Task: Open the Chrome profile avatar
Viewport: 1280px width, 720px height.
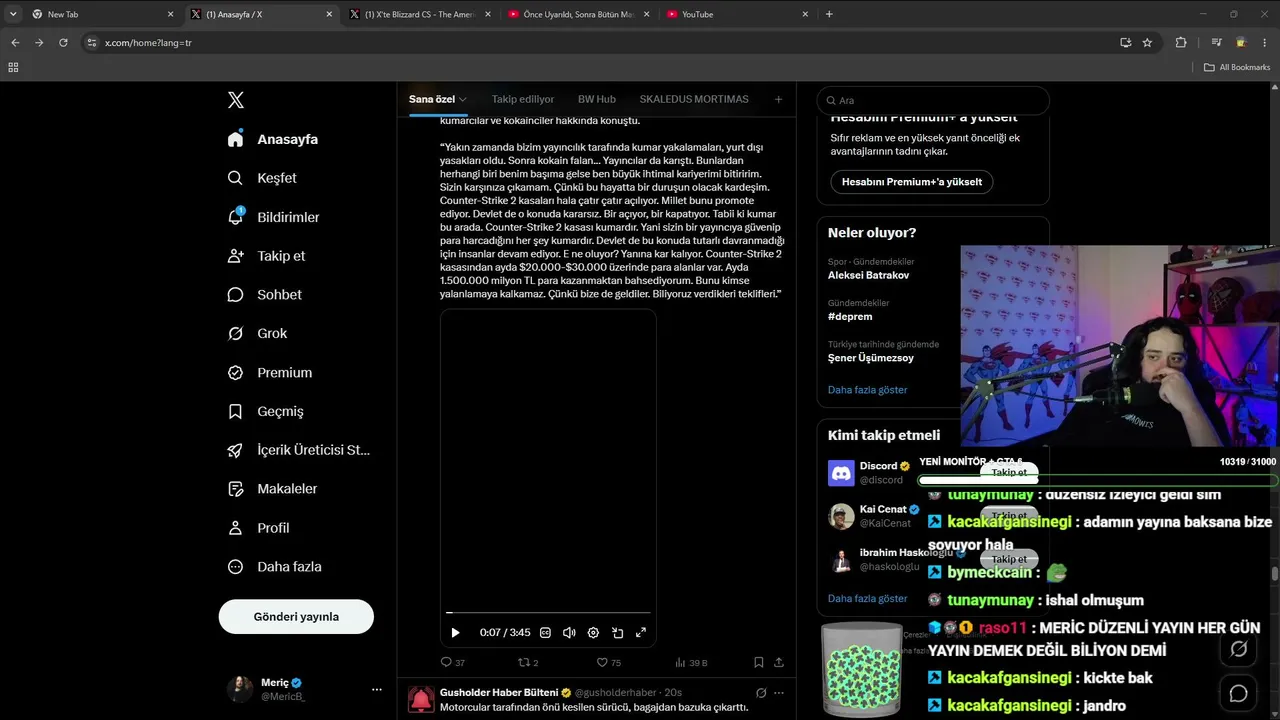Action: click(1241, 43)
